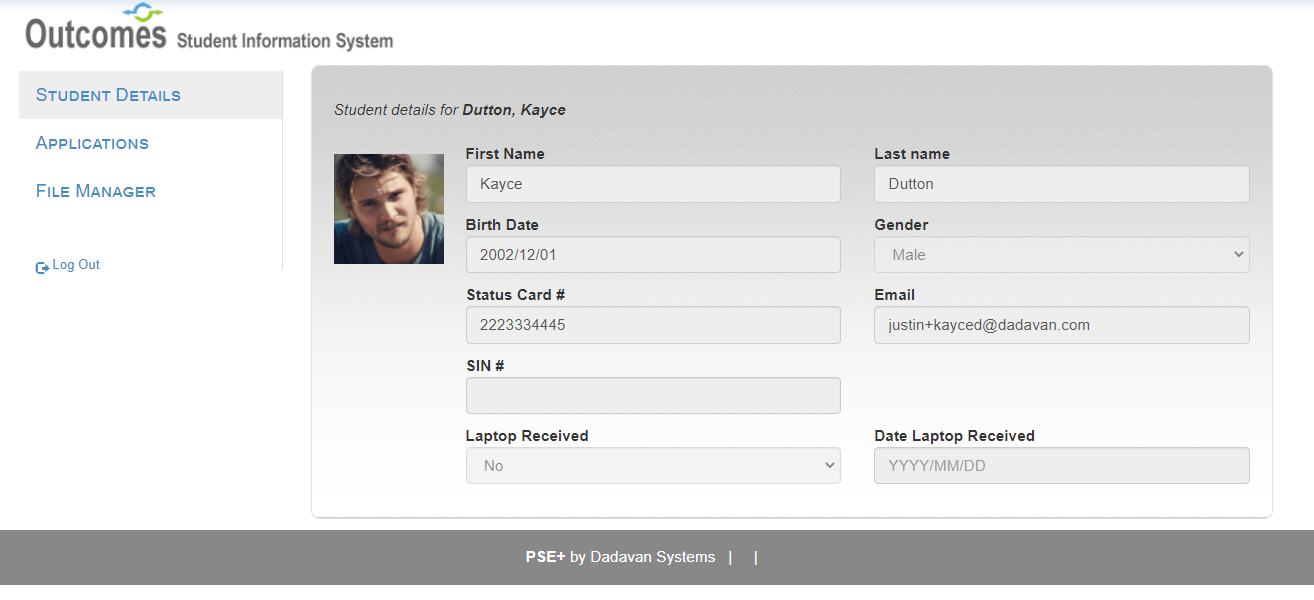Click the Log Out arrow icon
Image resolution: width=1314 pixels, height=600 pixels.
(42, 267)
